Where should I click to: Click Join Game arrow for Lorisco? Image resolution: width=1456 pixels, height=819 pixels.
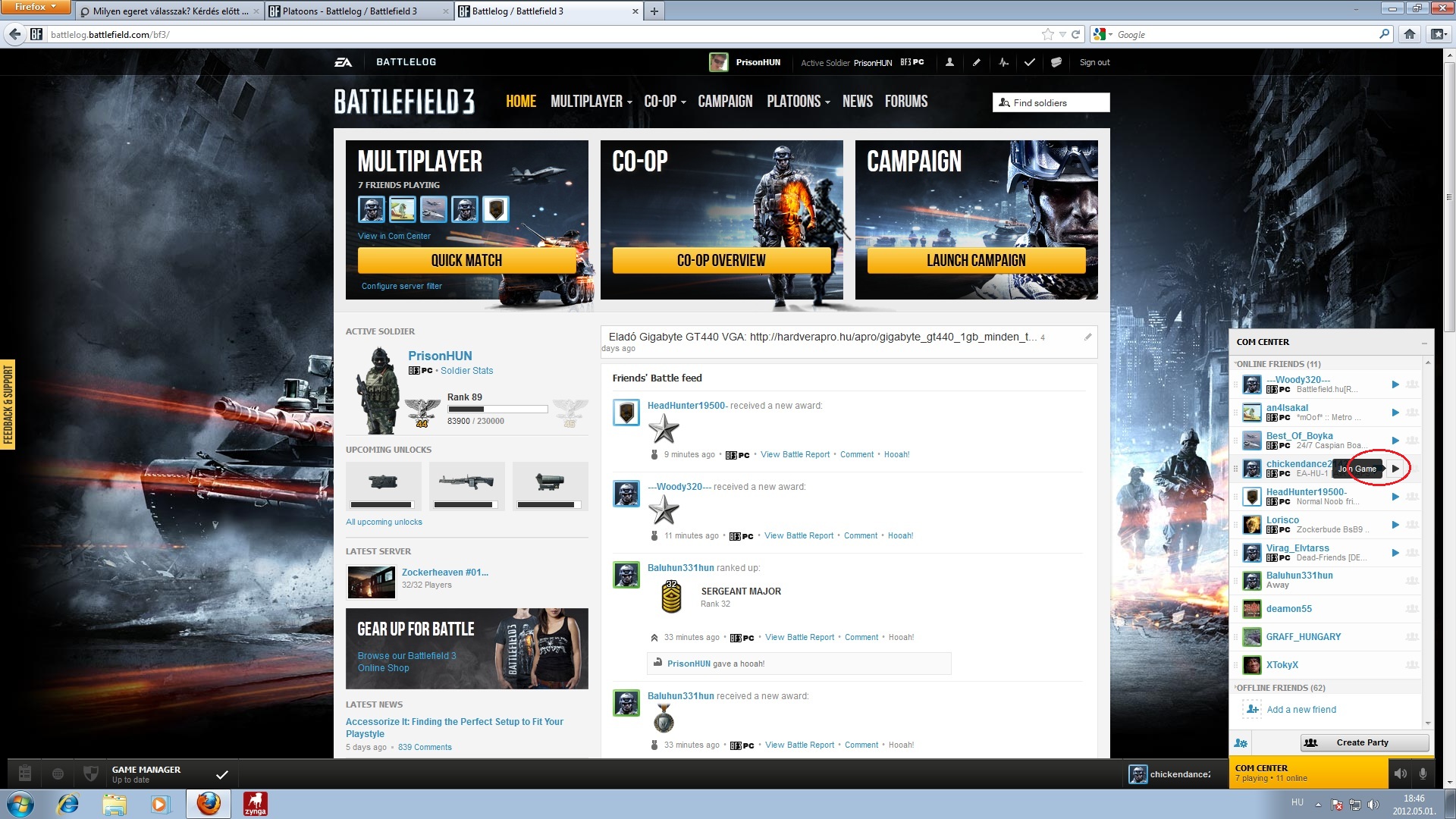click(x=1395, y=525)
